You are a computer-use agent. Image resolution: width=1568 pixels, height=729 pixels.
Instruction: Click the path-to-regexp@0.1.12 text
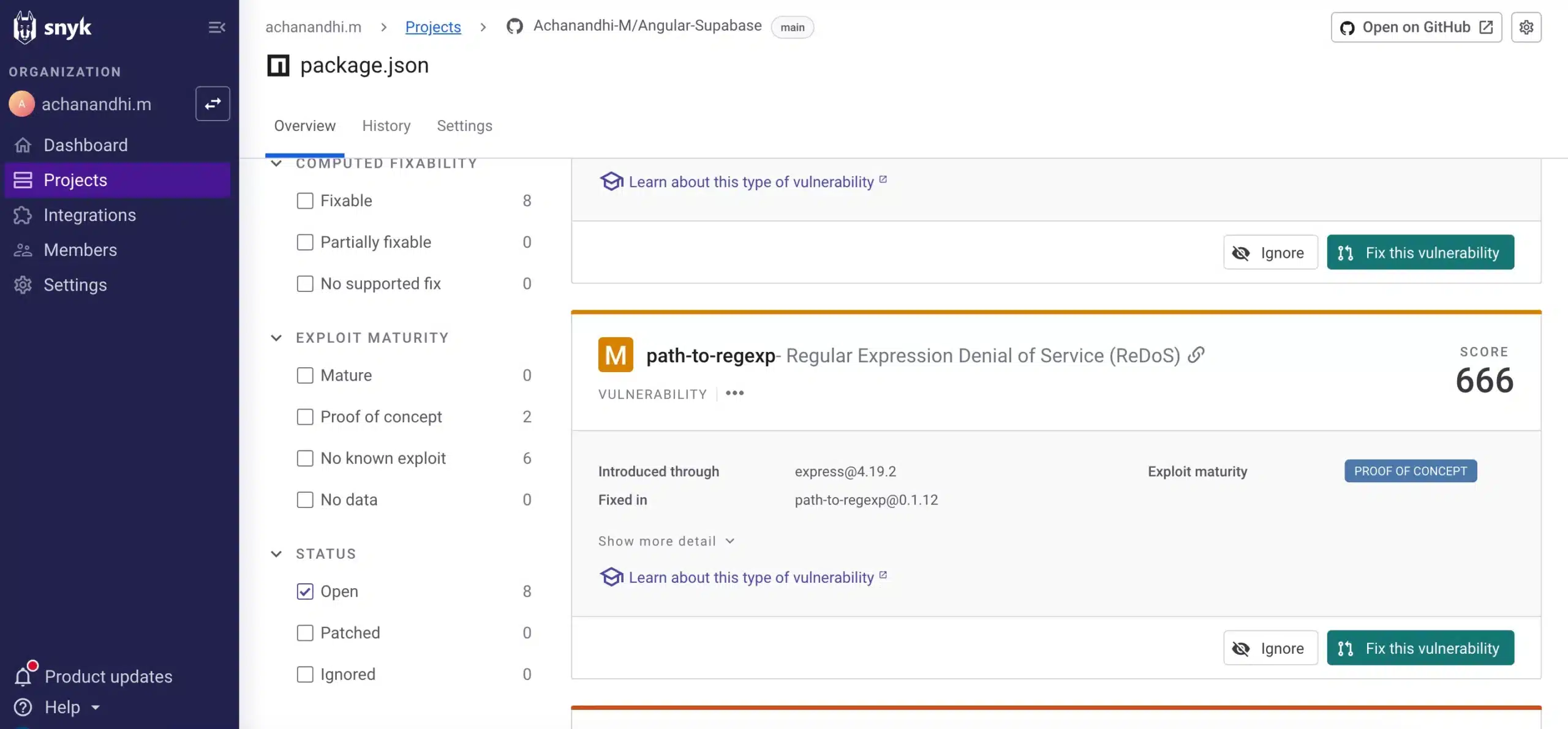[x=866, y=499]
